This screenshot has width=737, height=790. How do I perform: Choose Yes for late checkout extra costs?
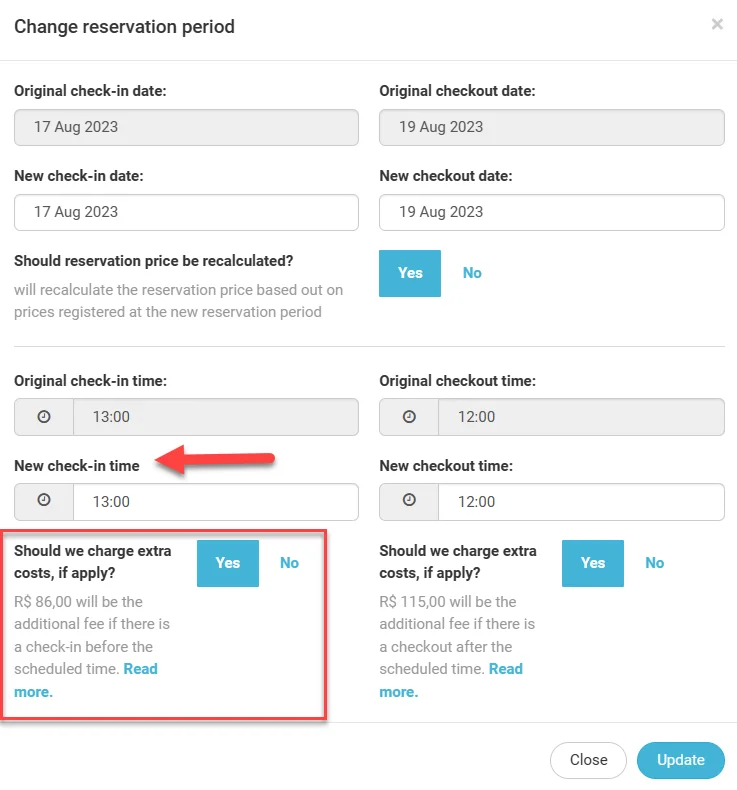point(593,563)
